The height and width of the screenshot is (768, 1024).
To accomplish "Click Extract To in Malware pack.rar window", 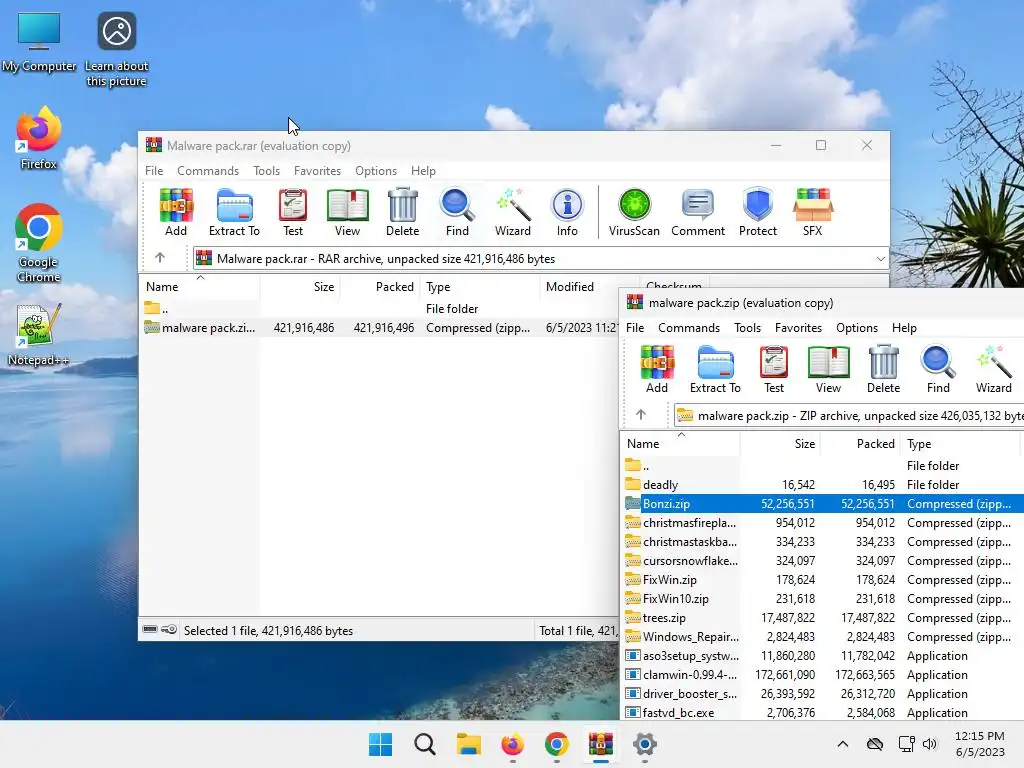I will coord(234,212).
